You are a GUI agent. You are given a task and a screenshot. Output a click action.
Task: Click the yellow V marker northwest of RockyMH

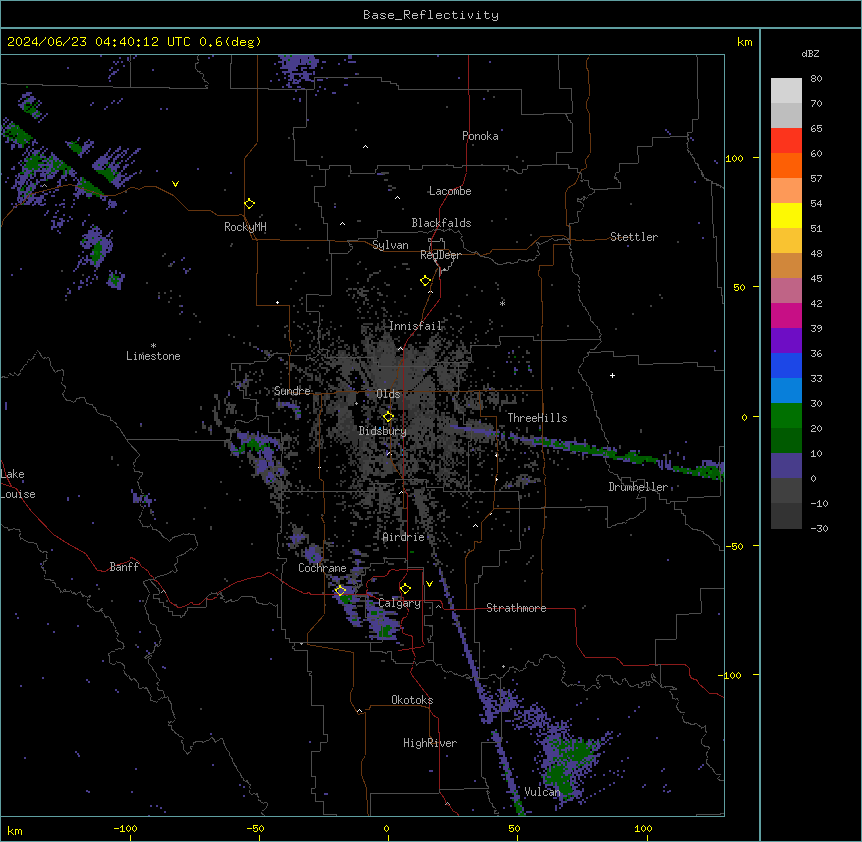[175, 184]
